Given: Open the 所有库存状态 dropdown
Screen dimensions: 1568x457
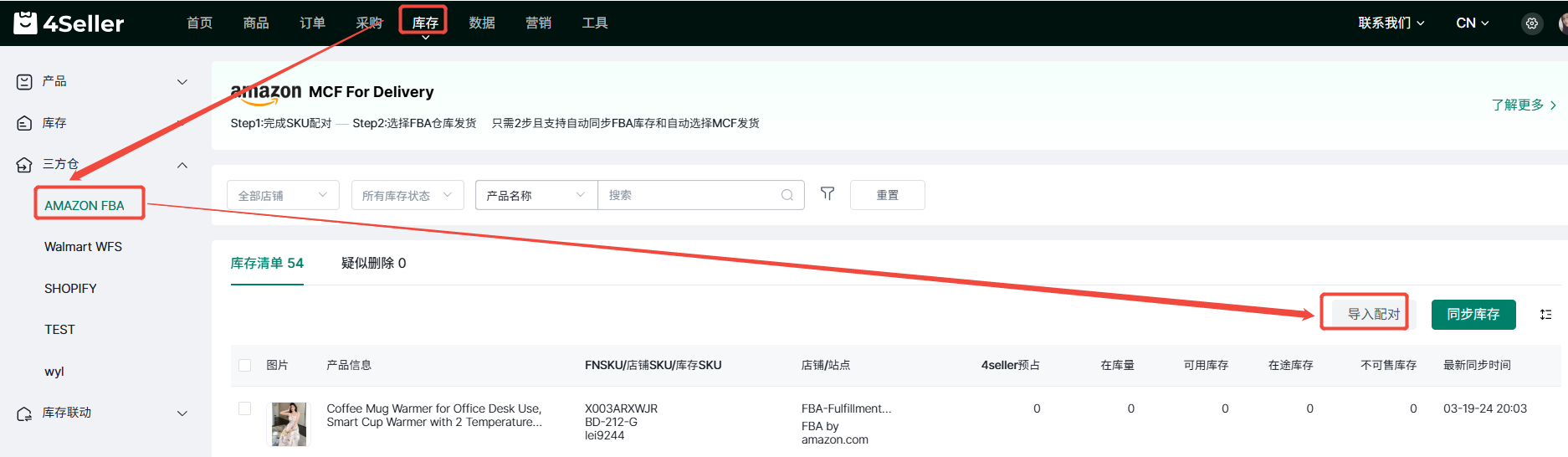Looking at the screenshot, I should (x=407, y=195).
